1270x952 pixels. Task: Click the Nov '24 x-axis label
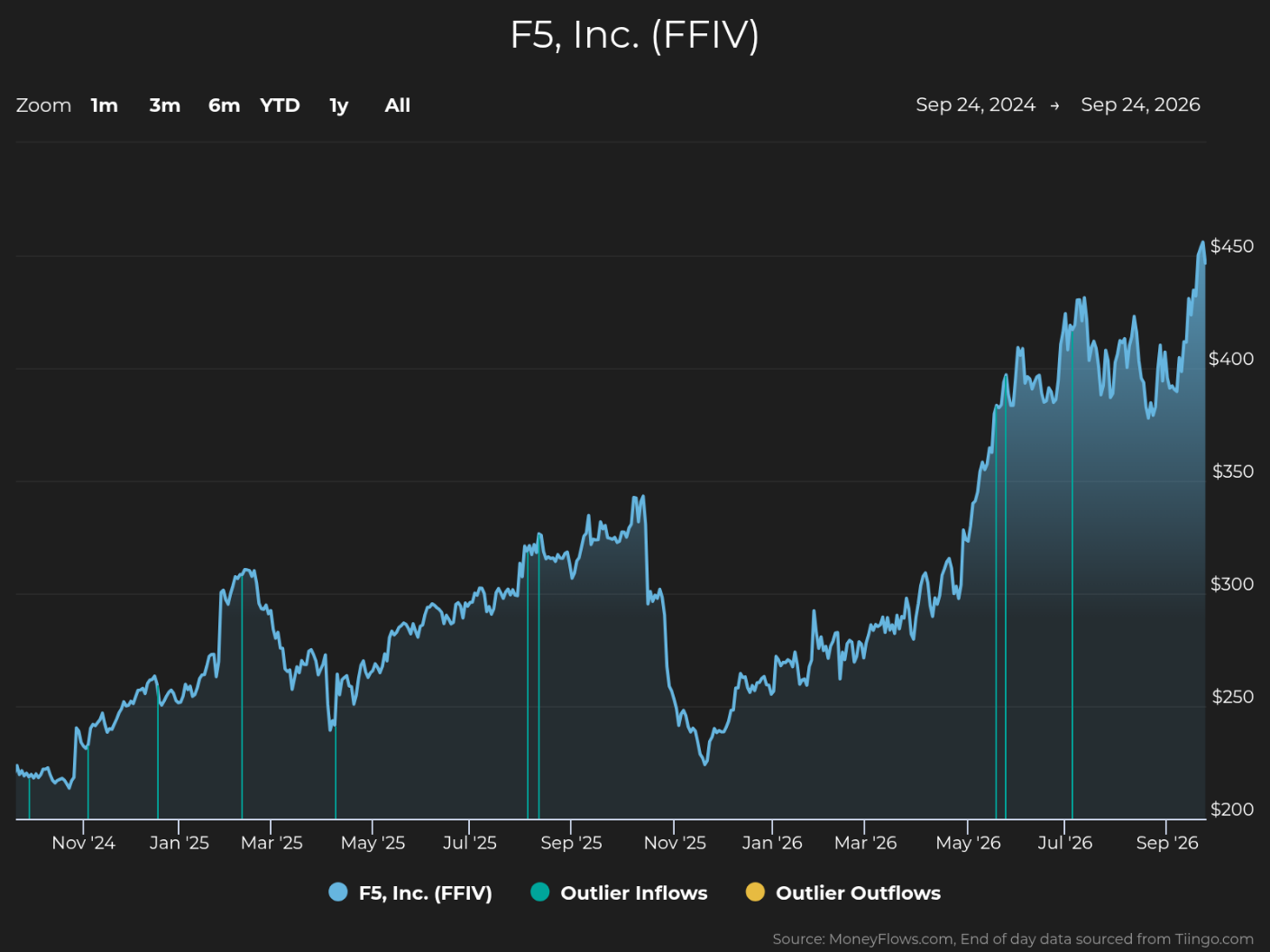tap(84, 843)
